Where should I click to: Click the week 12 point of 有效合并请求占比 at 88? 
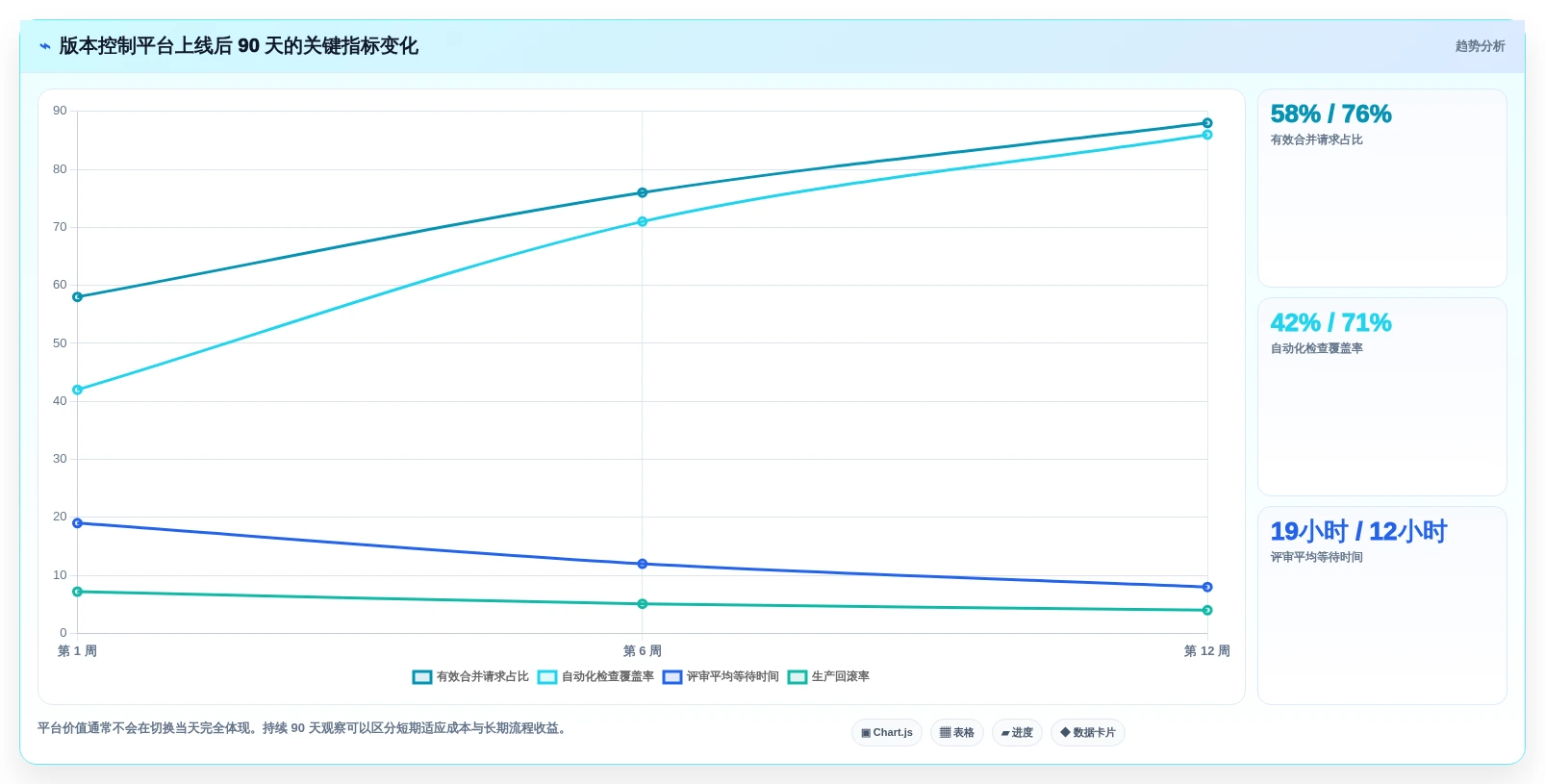point(1207,123)
